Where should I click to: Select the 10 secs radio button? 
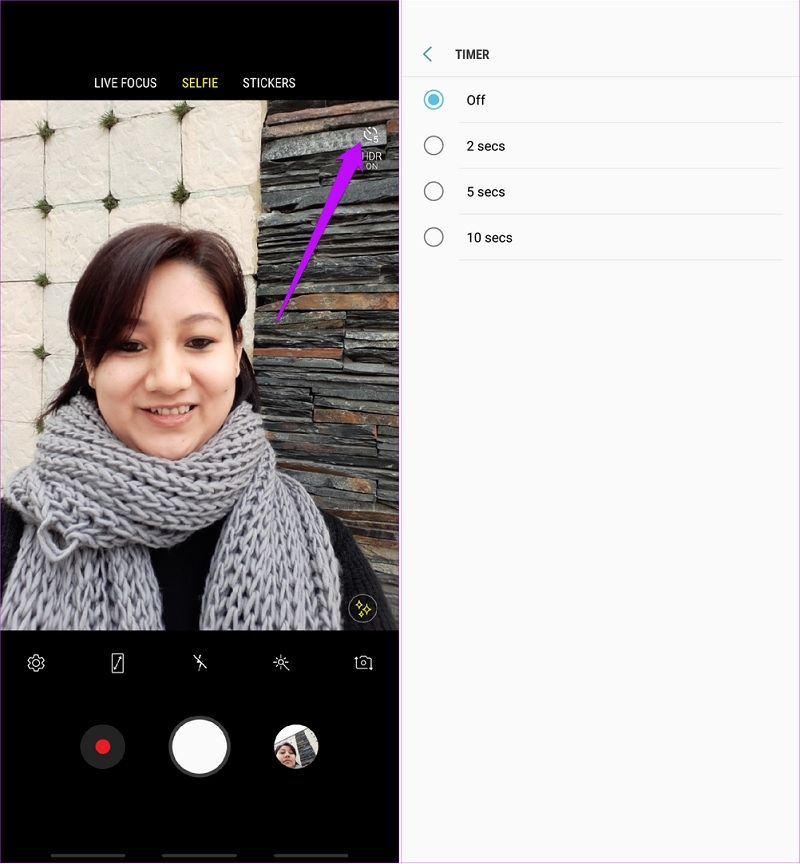pyautogui.click(x=434, y=237)
